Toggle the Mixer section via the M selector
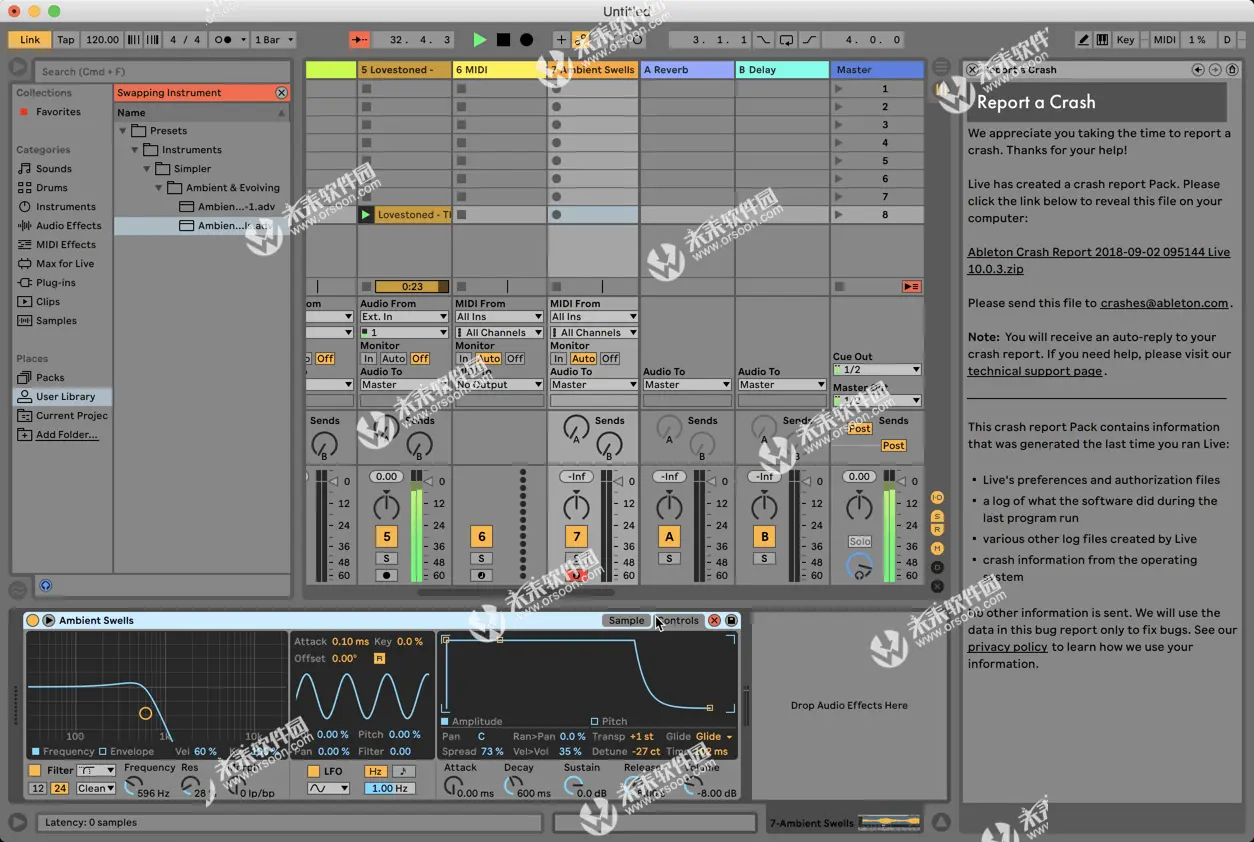The image size is (1254, 842). click(937, 548)
